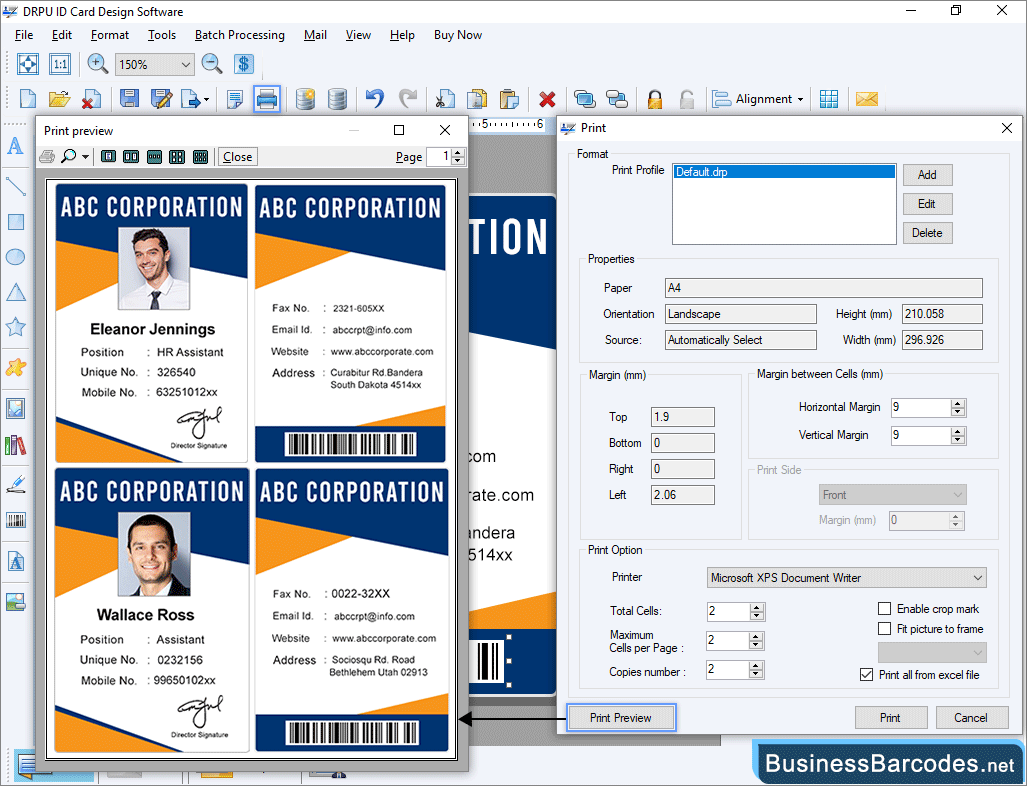The width and height of the screenshot is (1027, 786).
Task: Click the save floppy disk icon
Action: pyautogui.click(x=129, y=99)
